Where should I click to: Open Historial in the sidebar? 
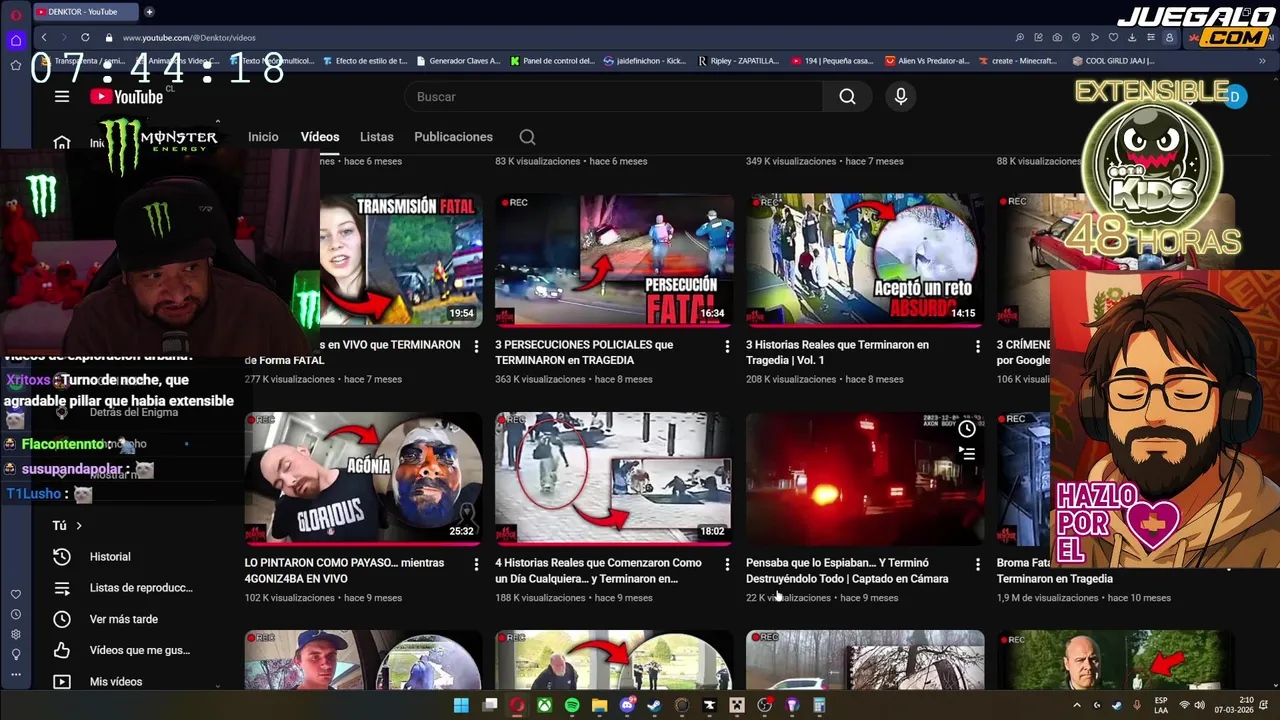pos(110,557)
